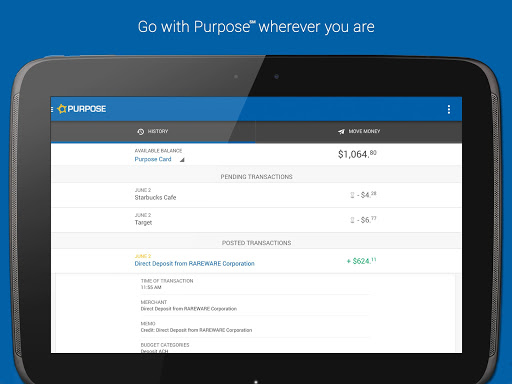
Task: Click the Move Money paper plane icon
Action: click(341, 132)
